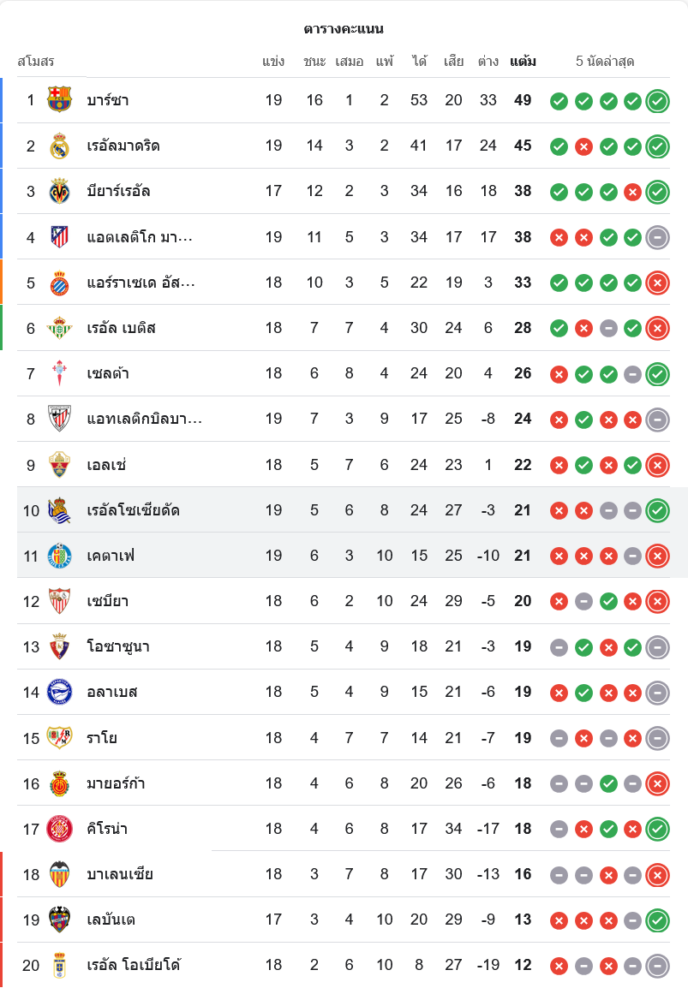Screen dimensions: 688x1000
Task: Click Osasuna's latest match draw indicator
Action: [x=657, y=647]
